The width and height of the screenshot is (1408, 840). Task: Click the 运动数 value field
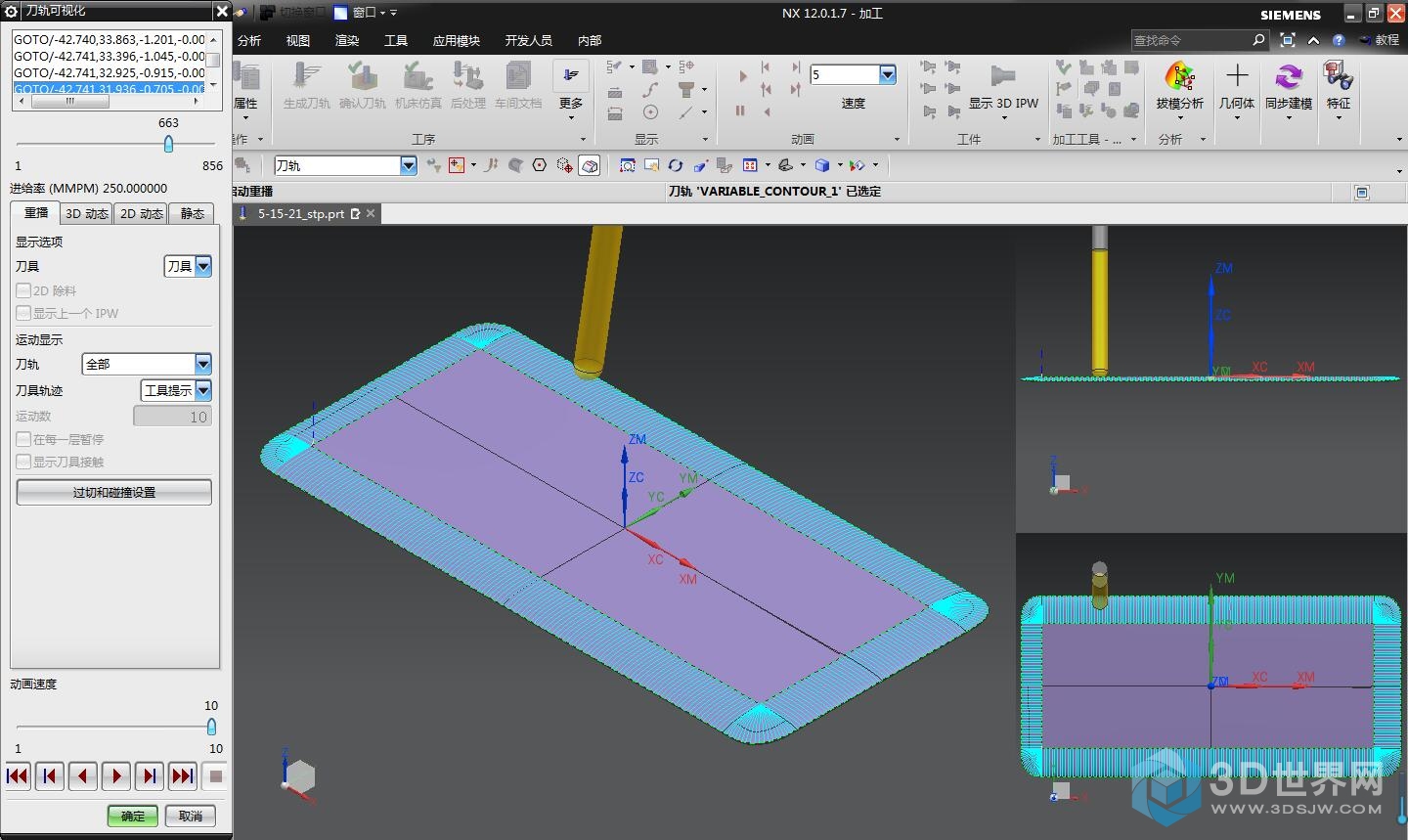click(172, 417)
